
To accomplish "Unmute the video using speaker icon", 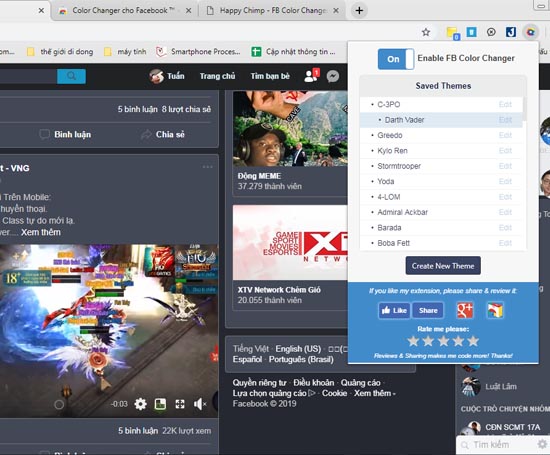I will (200, 404).
